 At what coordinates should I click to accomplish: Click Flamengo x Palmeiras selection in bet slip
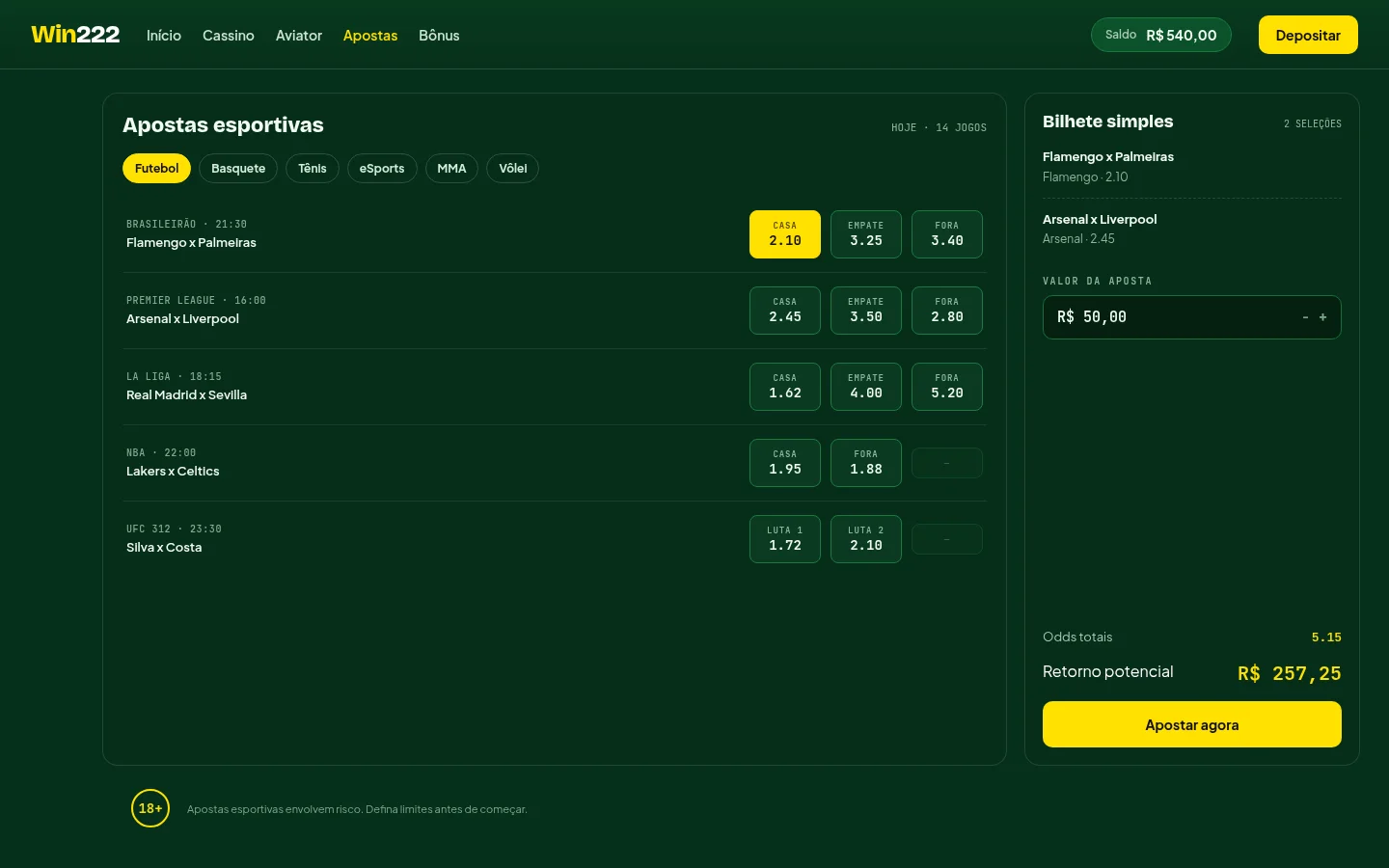coord(1192,166)
